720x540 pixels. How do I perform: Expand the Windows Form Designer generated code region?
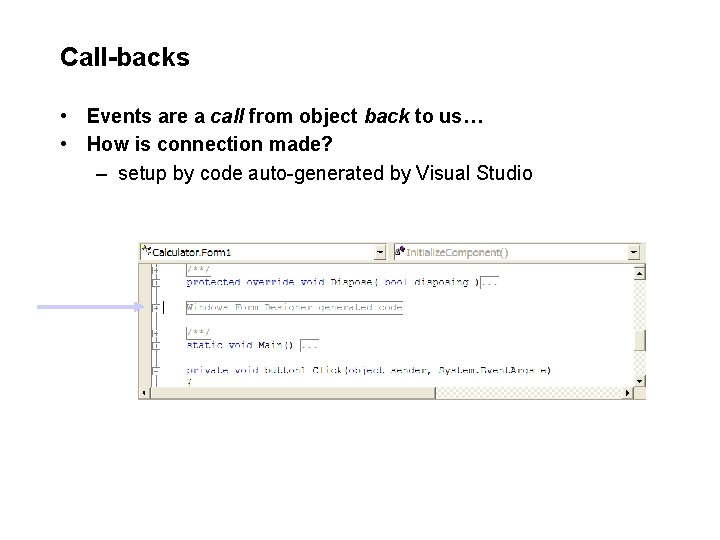tap(156, 308)
